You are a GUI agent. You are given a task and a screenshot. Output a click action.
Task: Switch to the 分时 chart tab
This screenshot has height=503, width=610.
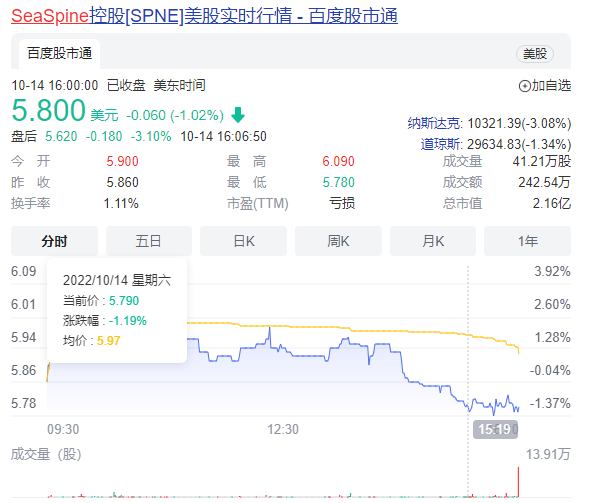(54, 241)
